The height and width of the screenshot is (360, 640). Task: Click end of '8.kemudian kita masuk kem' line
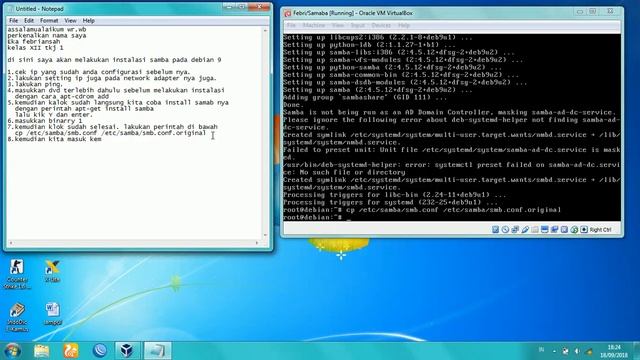102,139
